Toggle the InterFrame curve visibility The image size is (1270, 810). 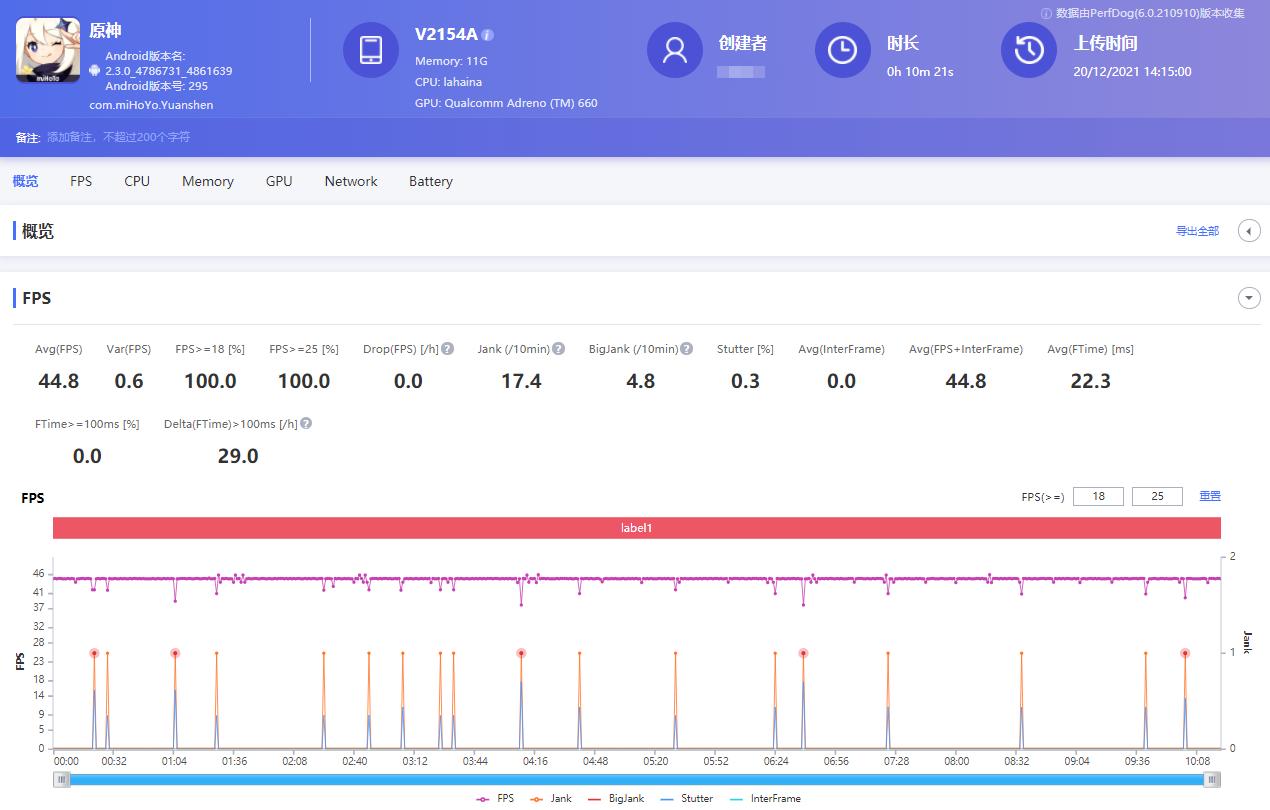(777, 798)
